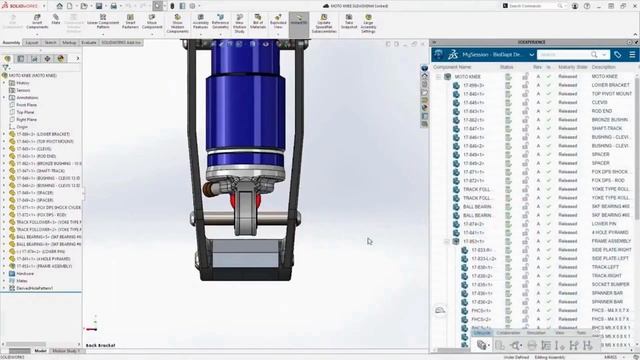Open the MySession dropdown chevron in 3DEXPERIENCE

[x=531, y=55]
